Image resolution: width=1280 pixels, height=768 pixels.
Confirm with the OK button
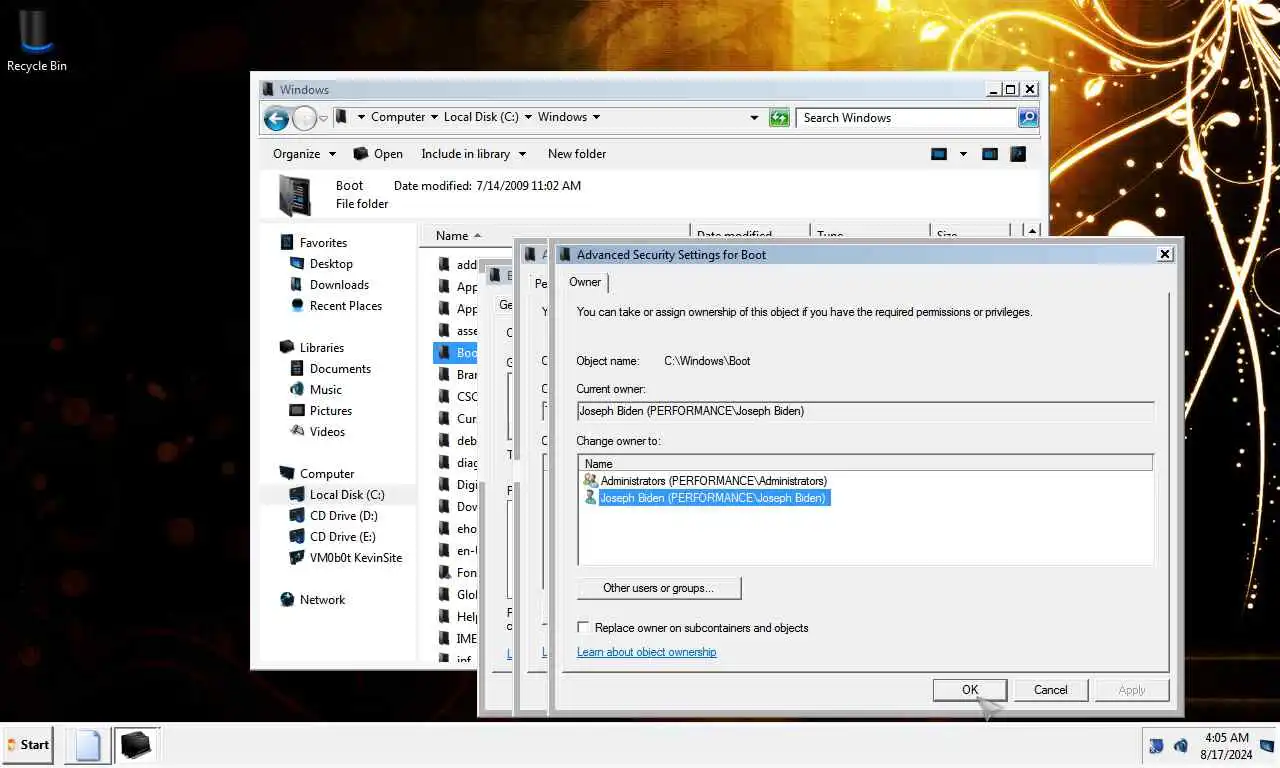970,690
